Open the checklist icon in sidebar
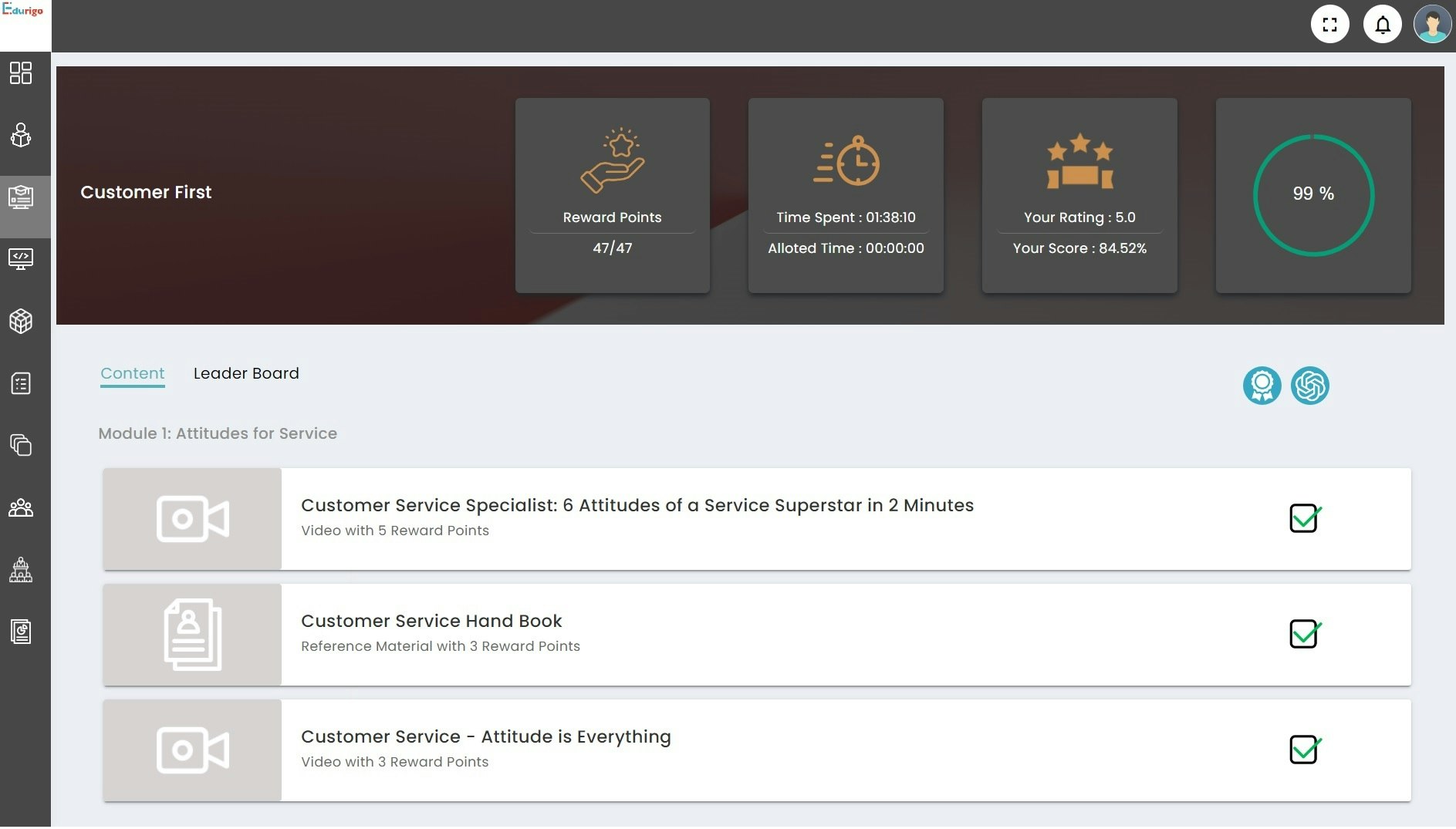 coord(21,383)
